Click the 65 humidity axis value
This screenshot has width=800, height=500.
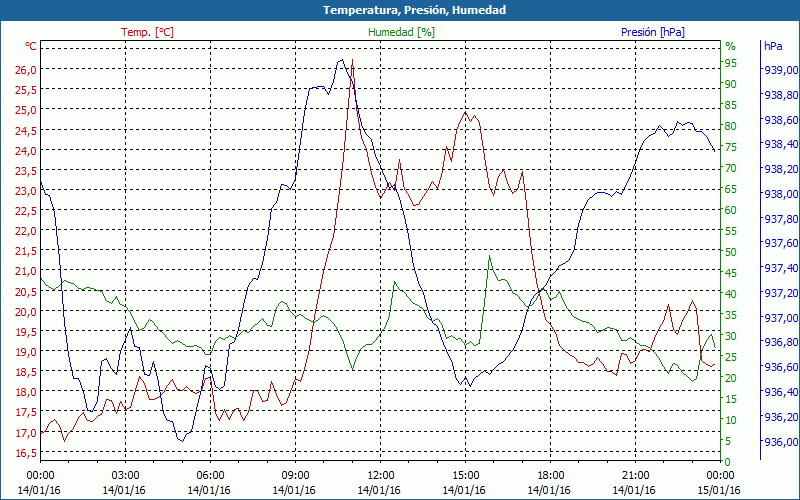[731, 189]
